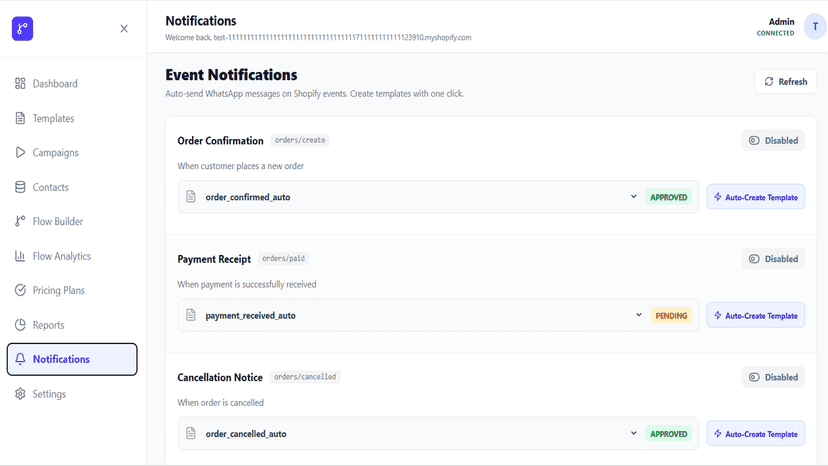The height and width of the screenshot is (466, 828).
Task: Click the Flow Analytics bar chart icon
Action: [x=20, y=256]
